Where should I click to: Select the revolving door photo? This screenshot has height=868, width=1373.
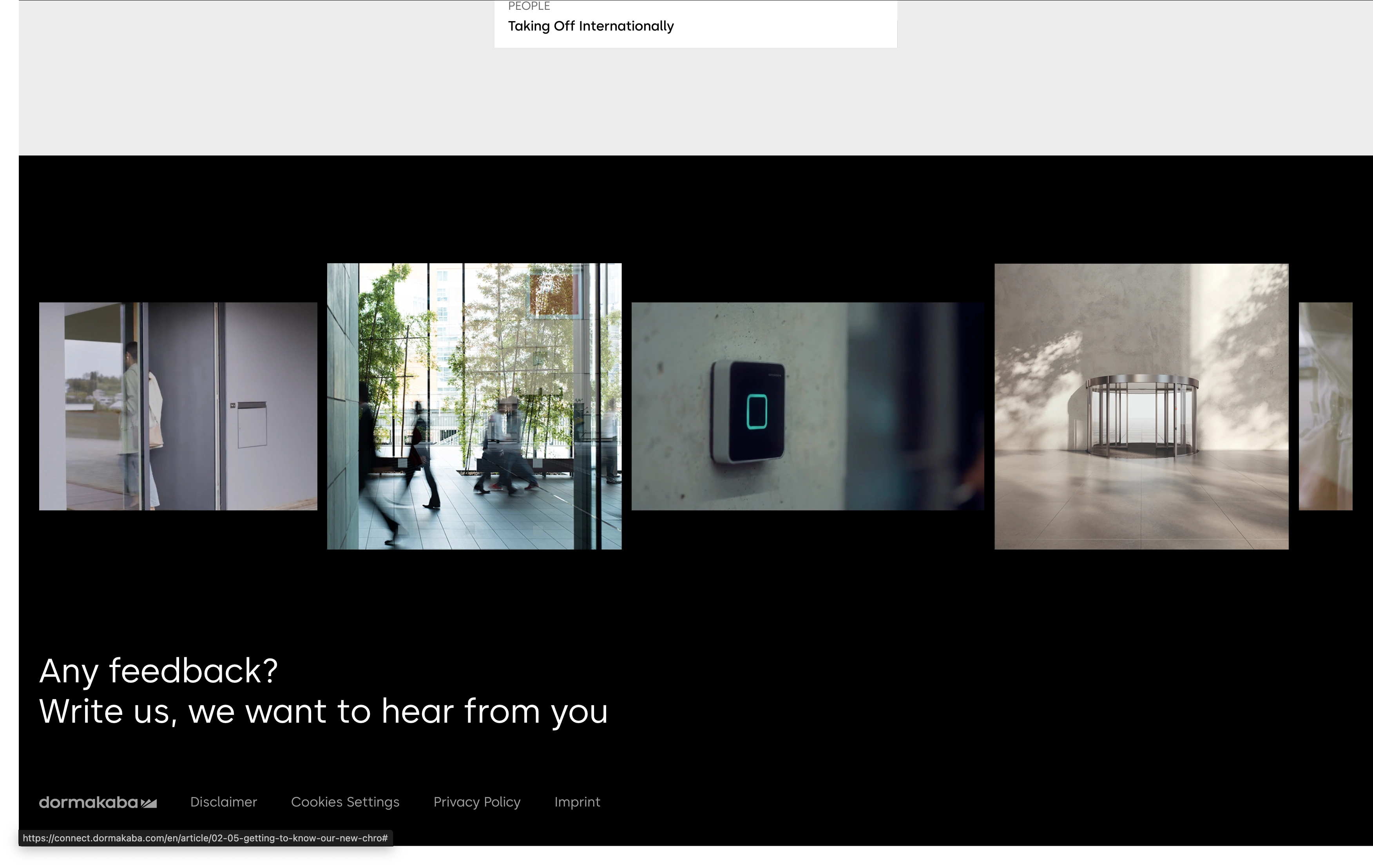tap(1141, 406)
